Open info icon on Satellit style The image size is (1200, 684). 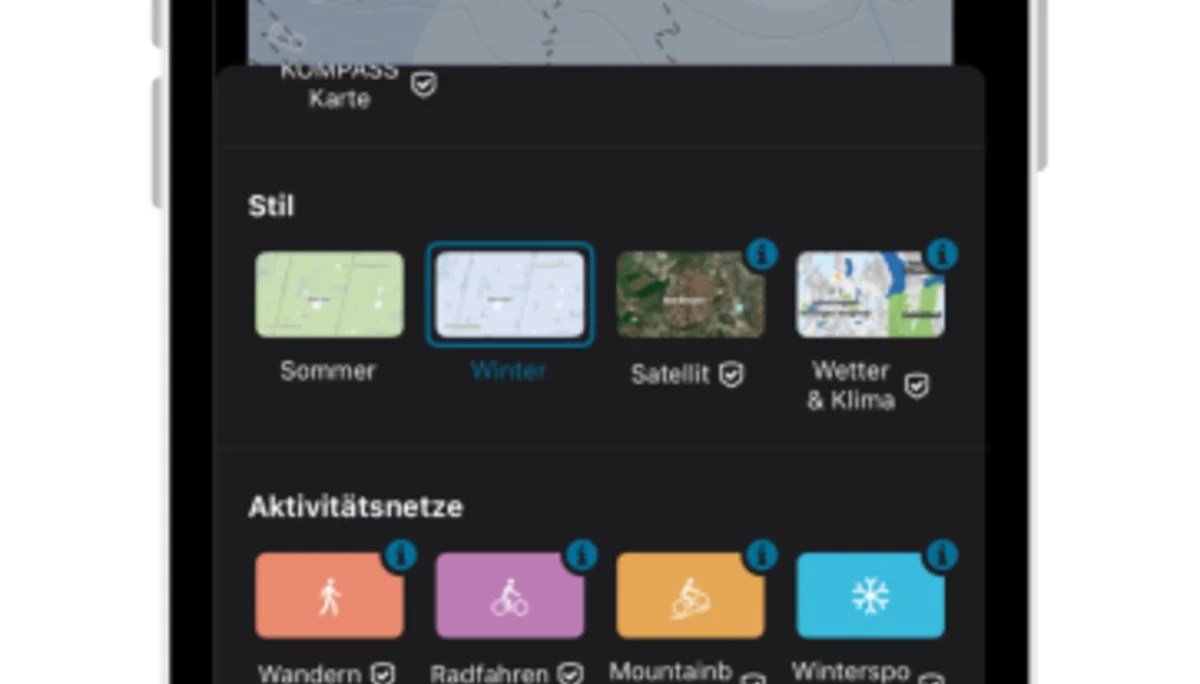(762, 254)
